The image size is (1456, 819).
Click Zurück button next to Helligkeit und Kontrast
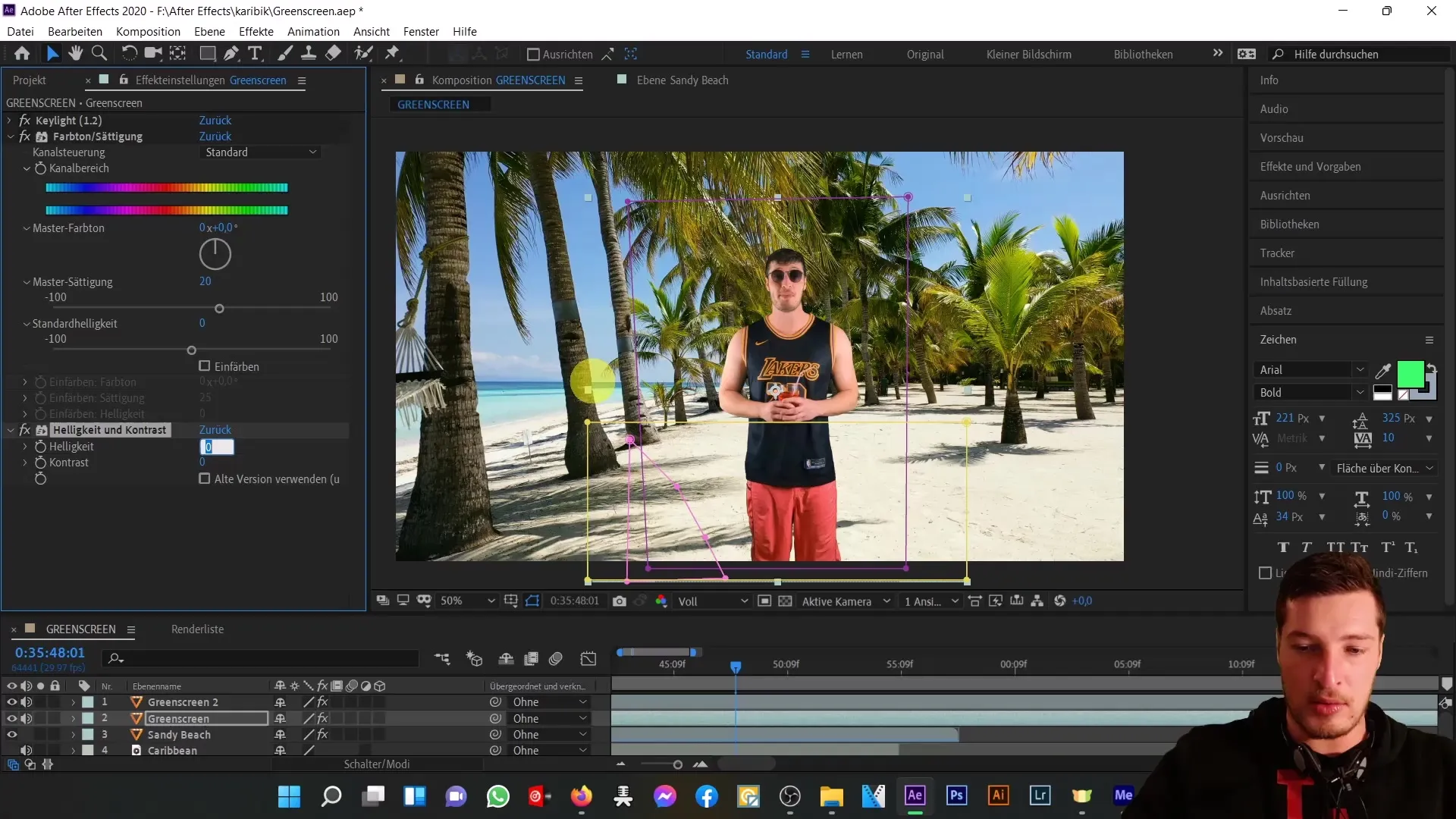[x=215, y=430]
